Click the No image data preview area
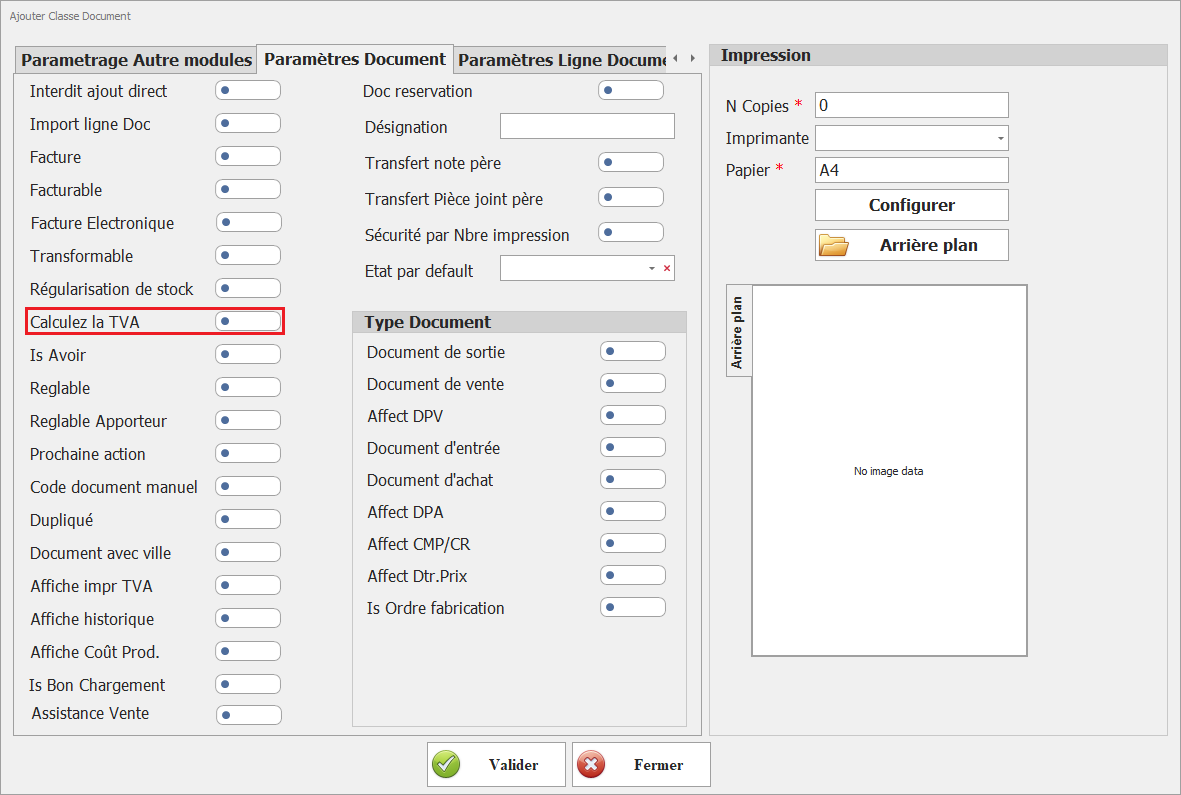This screenshot has width=1181, height=795. point(890,471)
